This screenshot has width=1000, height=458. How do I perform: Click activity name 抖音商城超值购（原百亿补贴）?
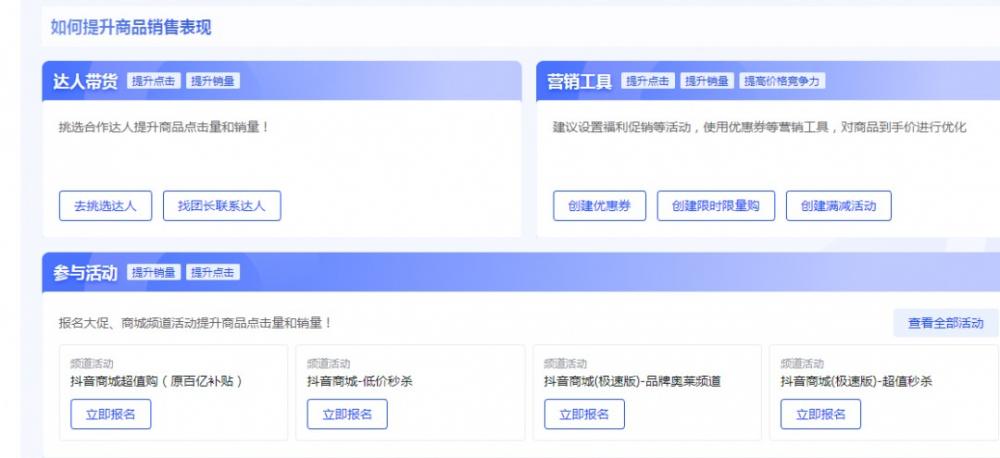point(156,381)
